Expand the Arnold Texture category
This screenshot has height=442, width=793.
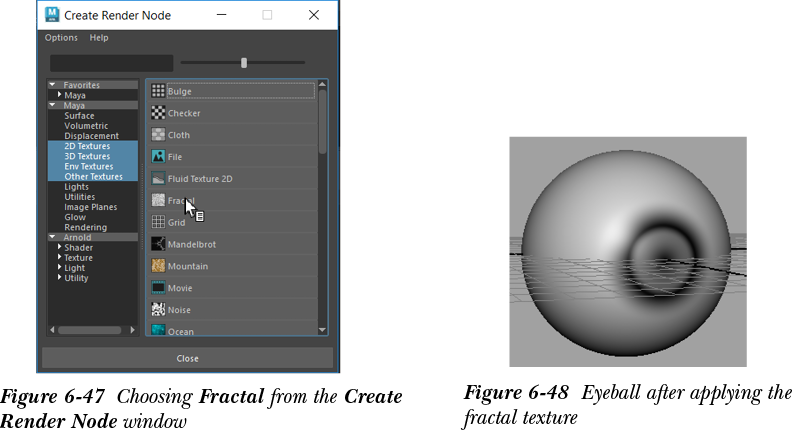(60, 257)
